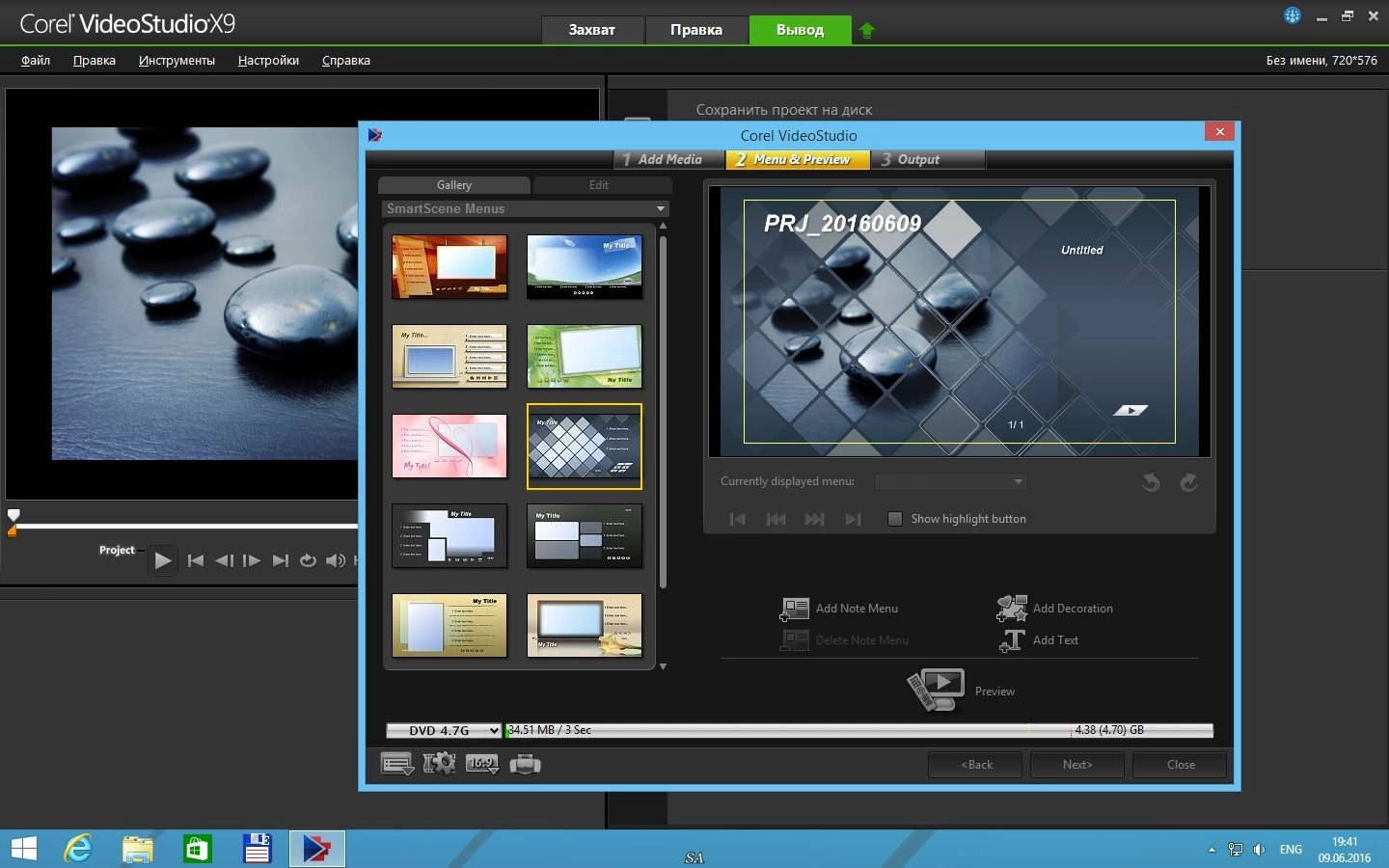Click the Add Text icon
Viewport: 1389px width, 868px height.
(x=1012, y=640)
